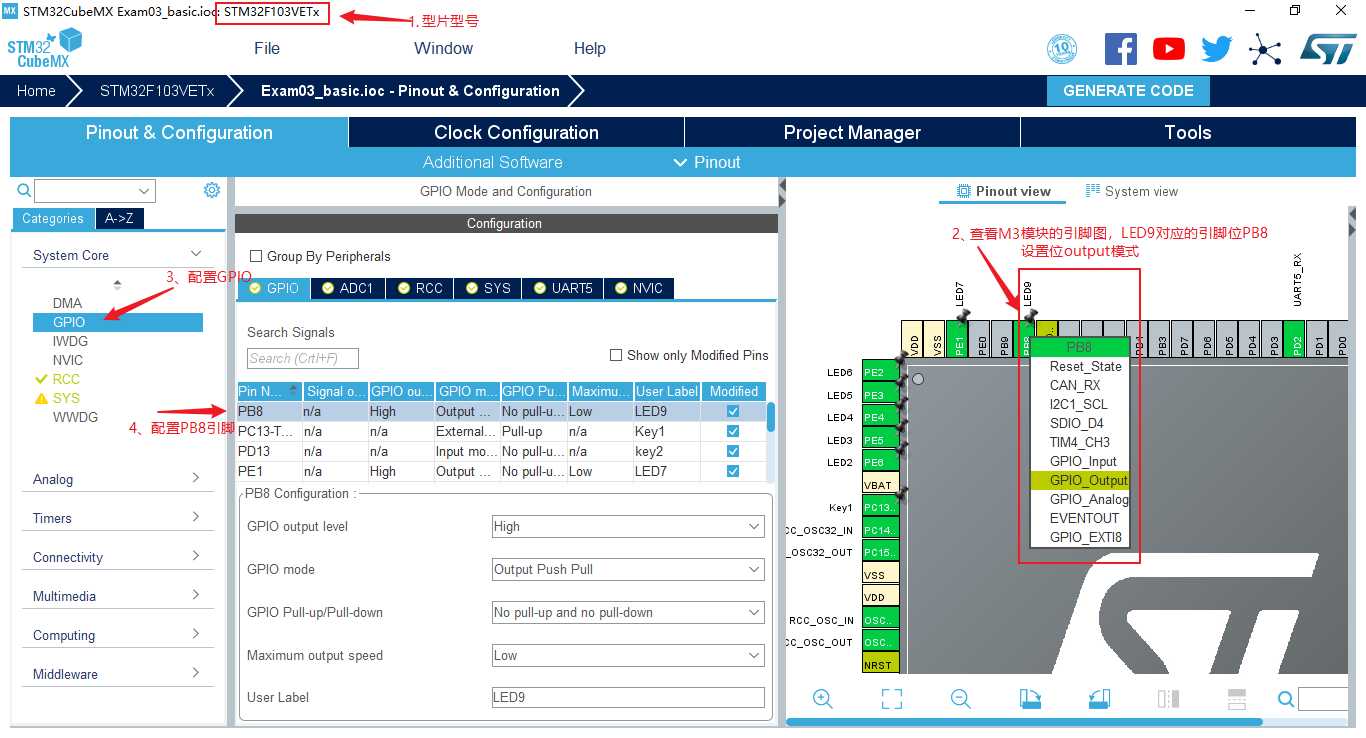Open Additional Software
Screen dimensions: 1366x738
pos(492,162)
